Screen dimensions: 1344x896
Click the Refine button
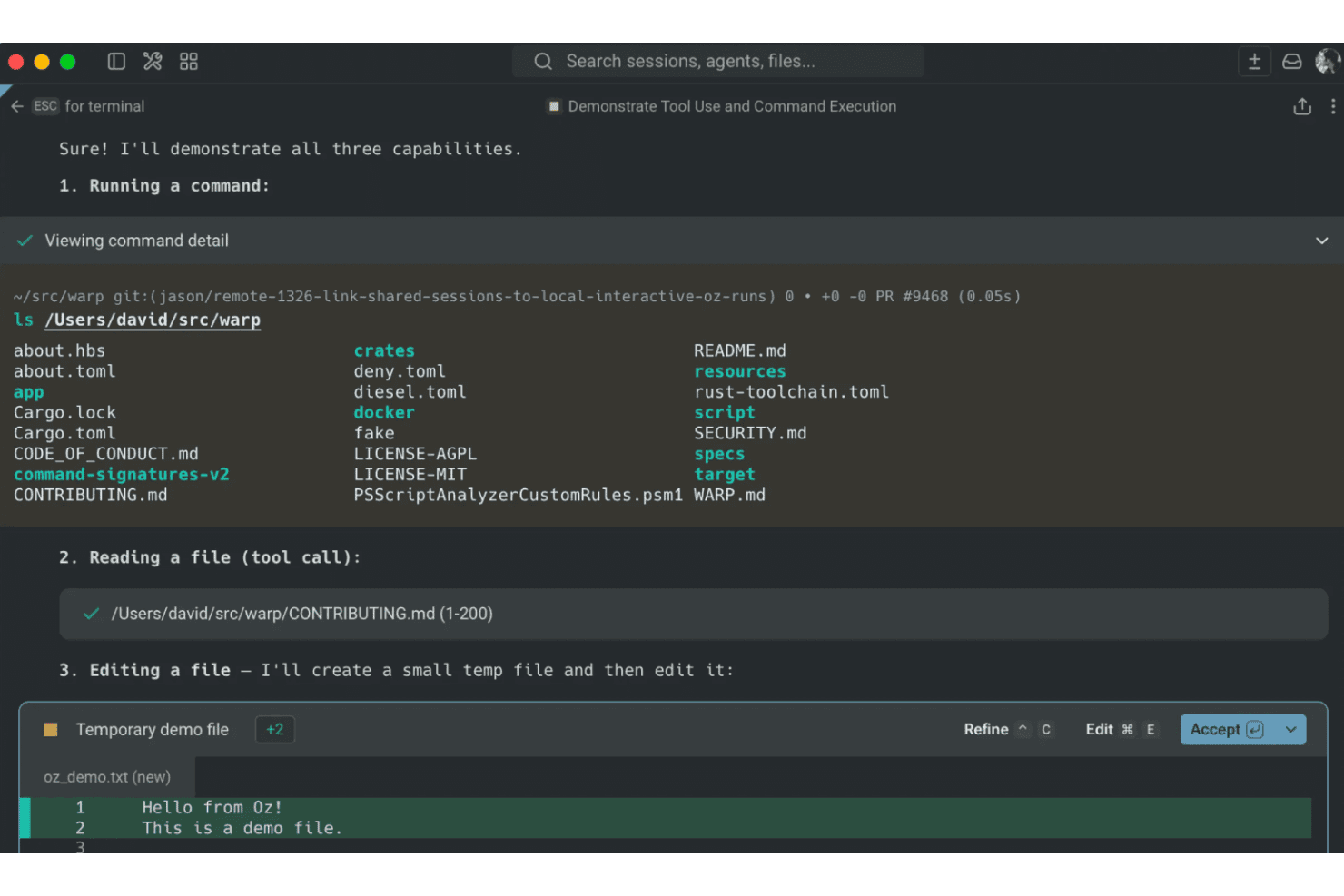pyautogui.click(x=1008, y=730)
